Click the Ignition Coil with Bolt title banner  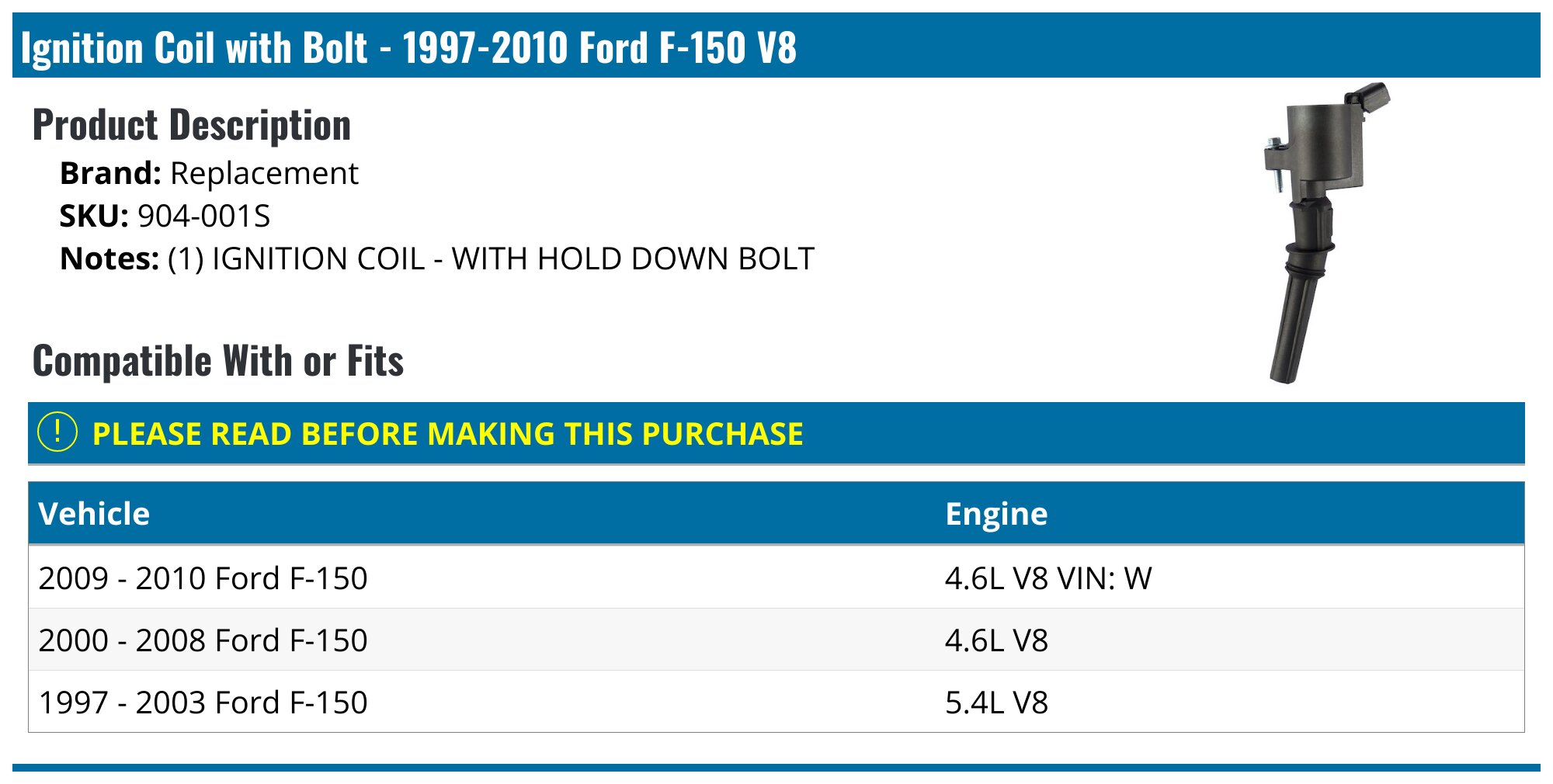(408, 47)
